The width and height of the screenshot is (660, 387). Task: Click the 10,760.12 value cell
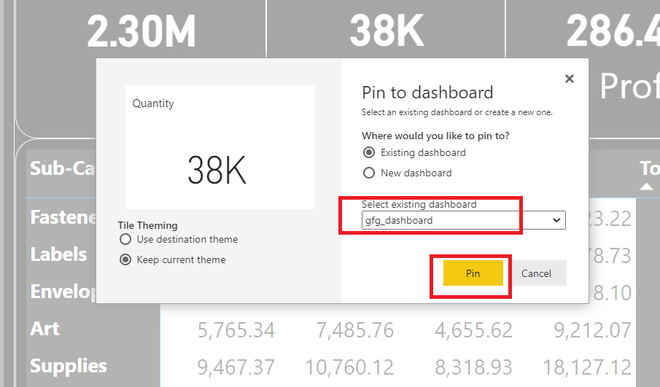click(349, 367)
